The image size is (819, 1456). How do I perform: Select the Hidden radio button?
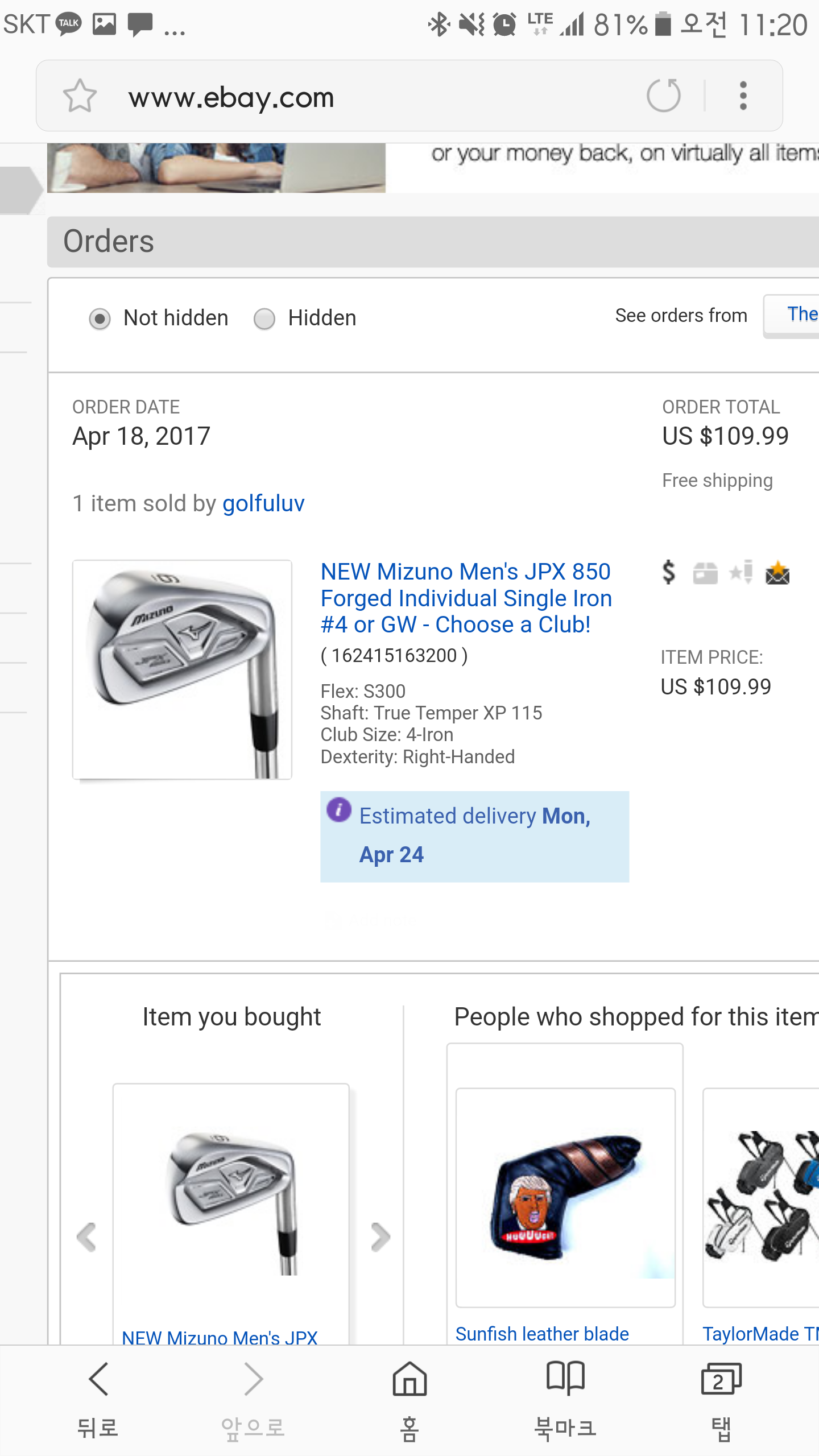(264, 318)
